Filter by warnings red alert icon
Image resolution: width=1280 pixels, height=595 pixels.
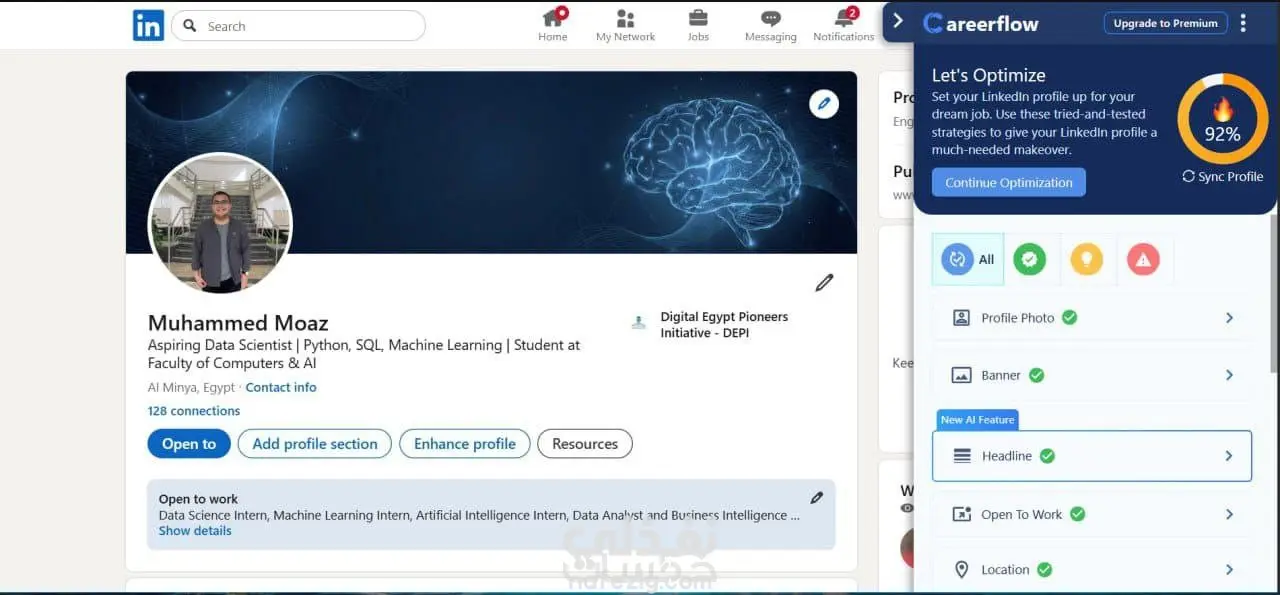pos(1143,260)
